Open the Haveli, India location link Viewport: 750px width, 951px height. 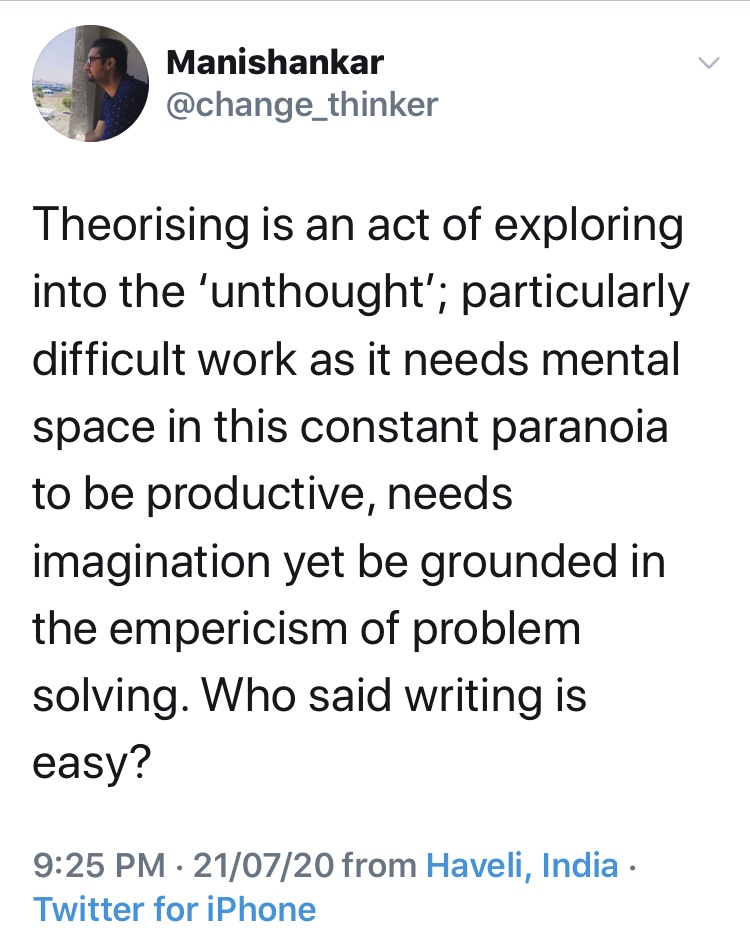pos(522,865)
